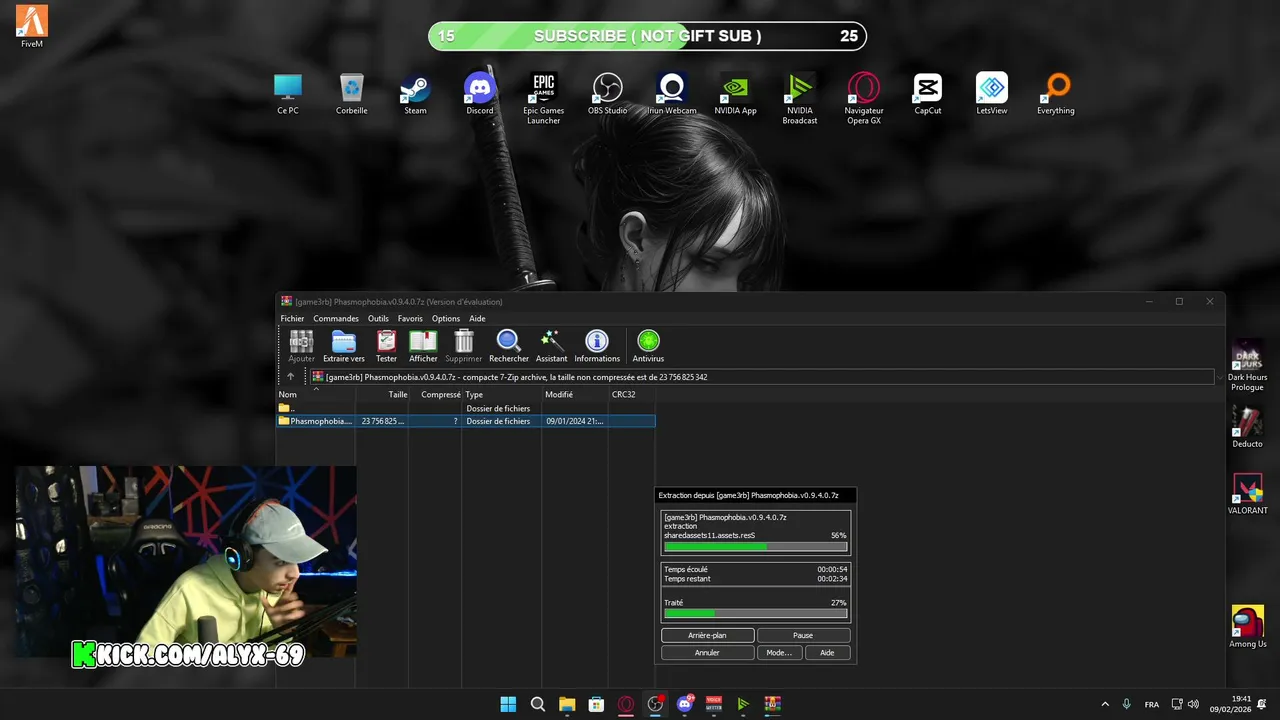Image resolution: width=1280 pixels, height=720 pixels.
Task: Select the Iriun Webcam desktop icon
Action: coord(672,94)
